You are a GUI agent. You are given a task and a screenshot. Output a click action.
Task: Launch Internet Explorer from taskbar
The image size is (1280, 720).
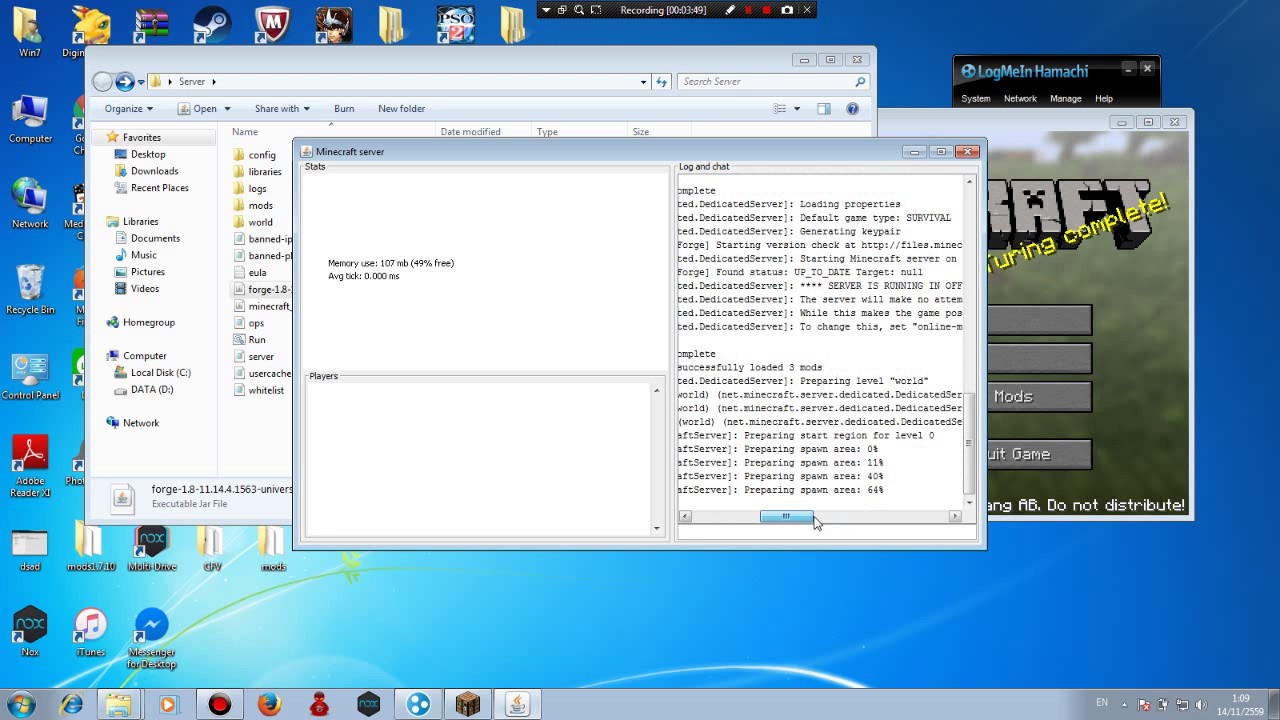click(71, 705)
